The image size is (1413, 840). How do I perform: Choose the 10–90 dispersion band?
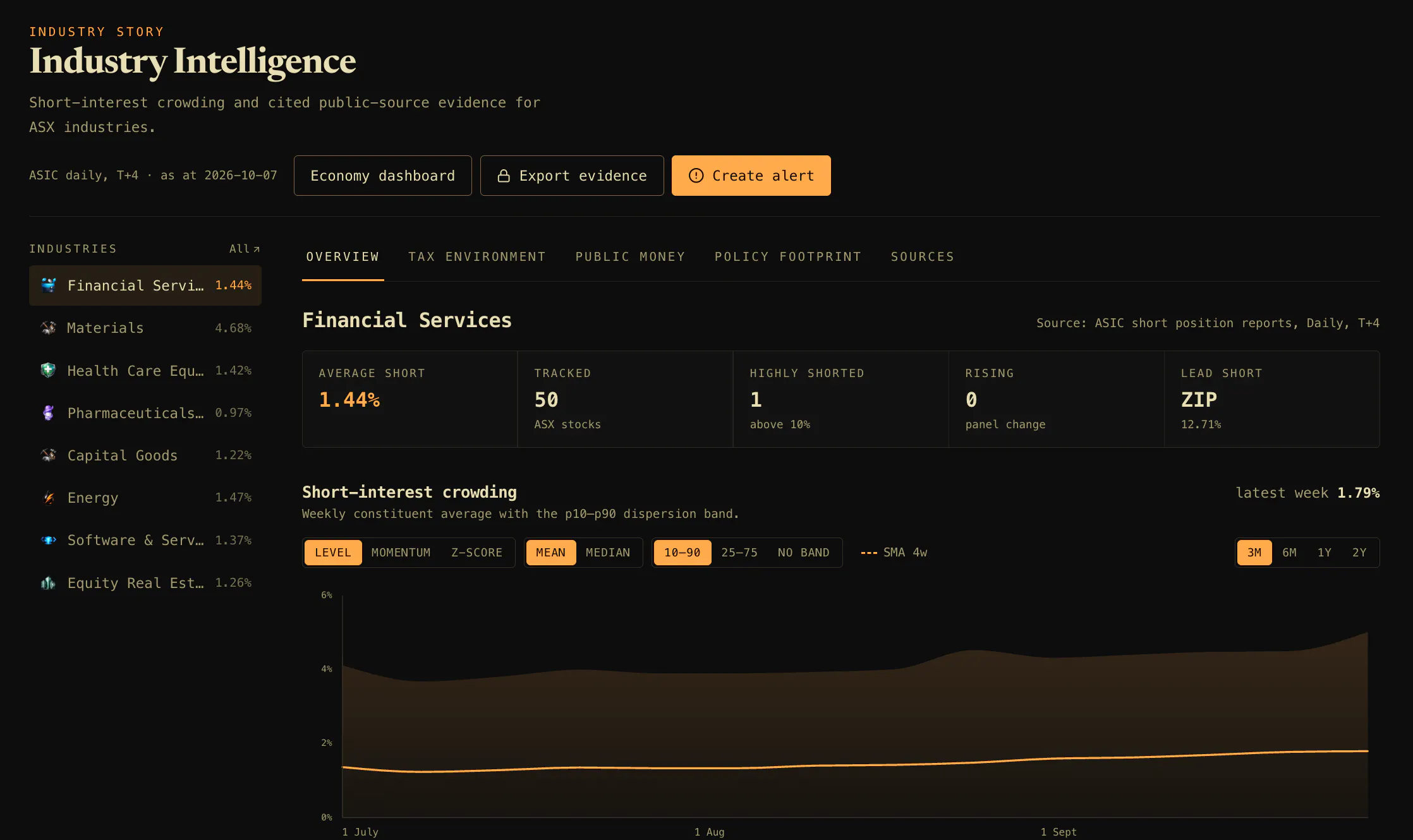click(682, 553)
